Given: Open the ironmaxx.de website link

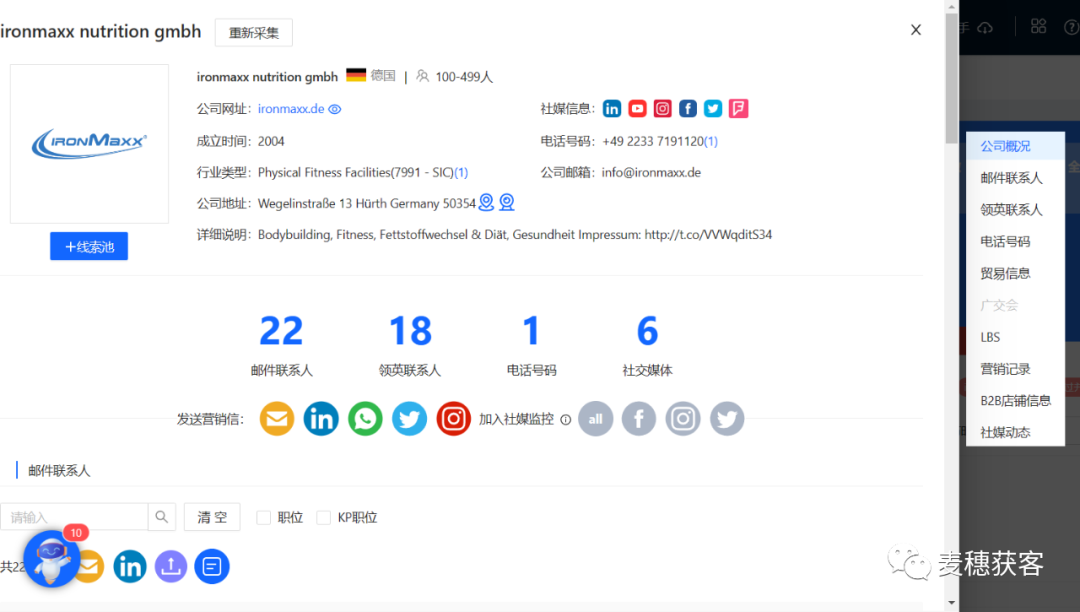Looking at the screenshot, I should pyautogui.click(x=291, y=109).
